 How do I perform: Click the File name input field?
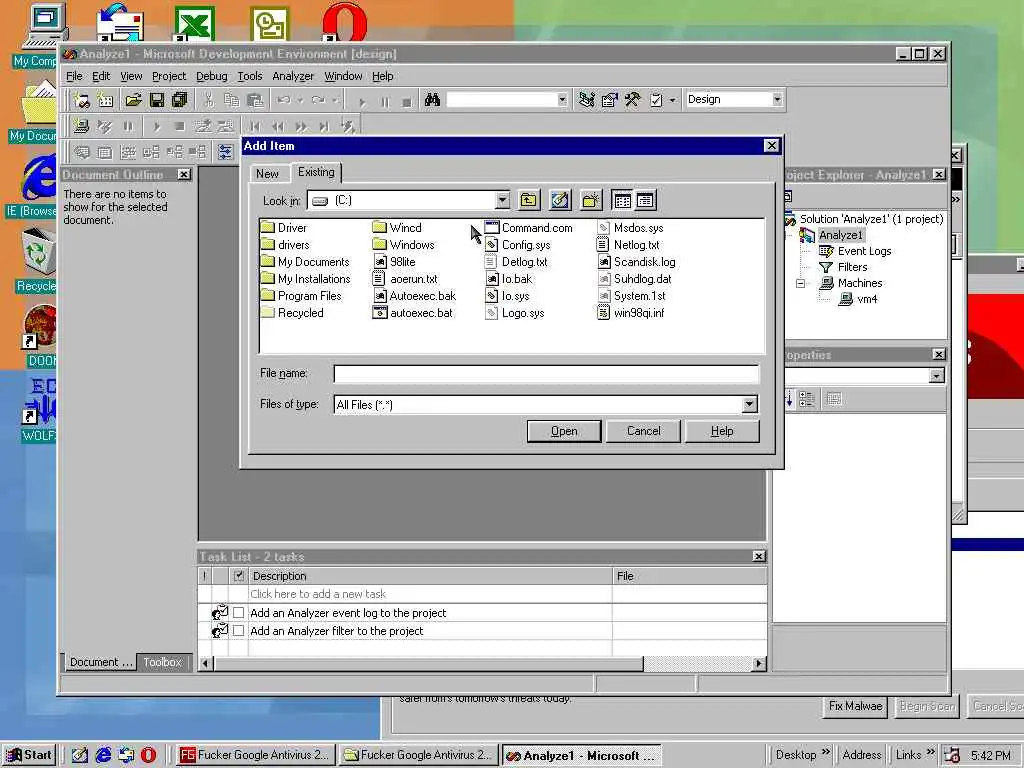click(x=546, y=374)
